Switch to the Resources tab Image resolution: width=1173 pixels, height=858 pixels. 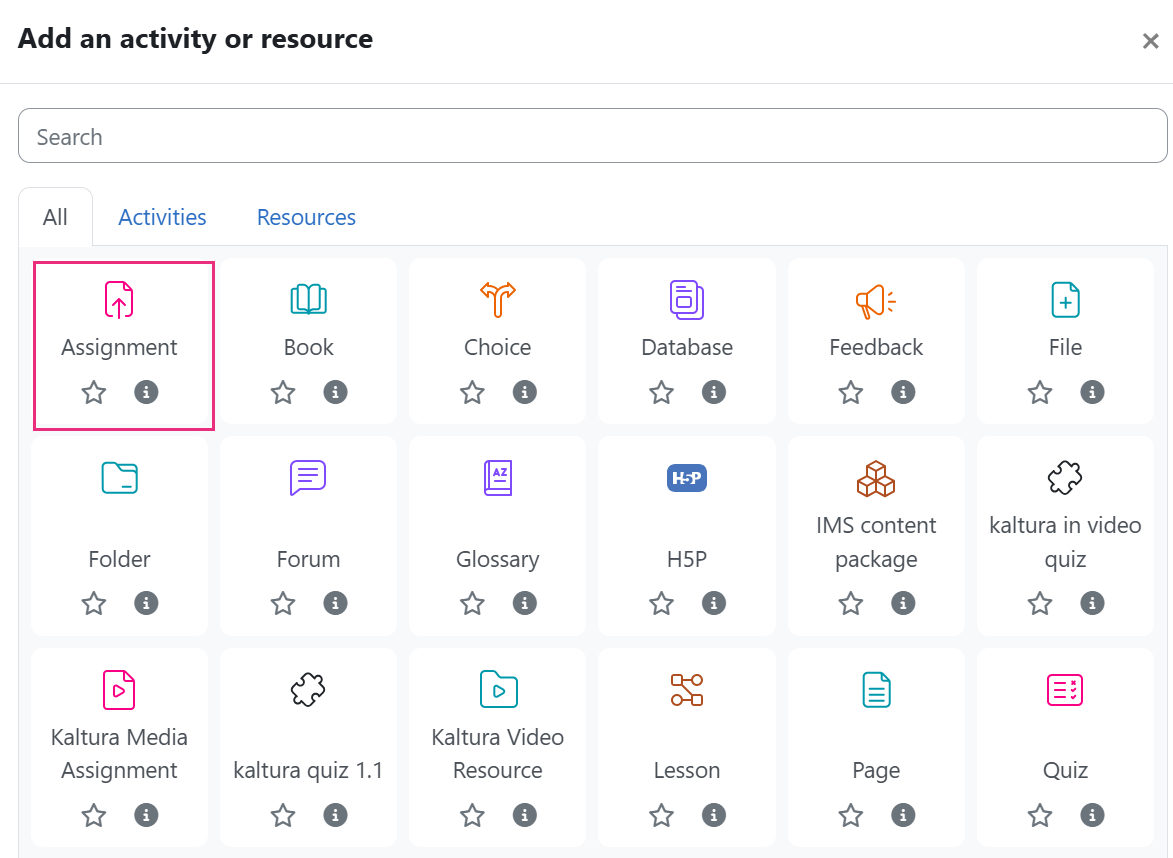pyautogui.click(x=306, y=217)
